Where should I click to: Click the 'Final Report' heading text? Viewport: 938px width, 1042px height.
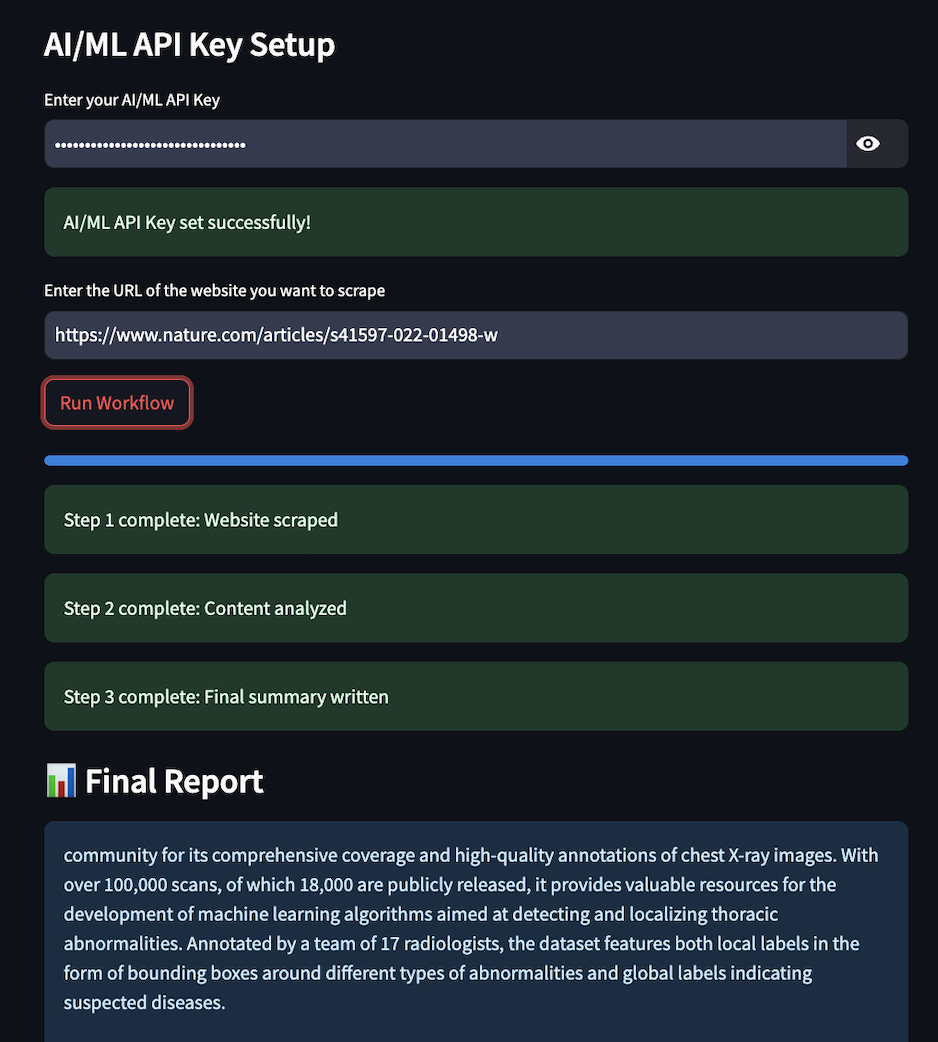click(174, 781)
